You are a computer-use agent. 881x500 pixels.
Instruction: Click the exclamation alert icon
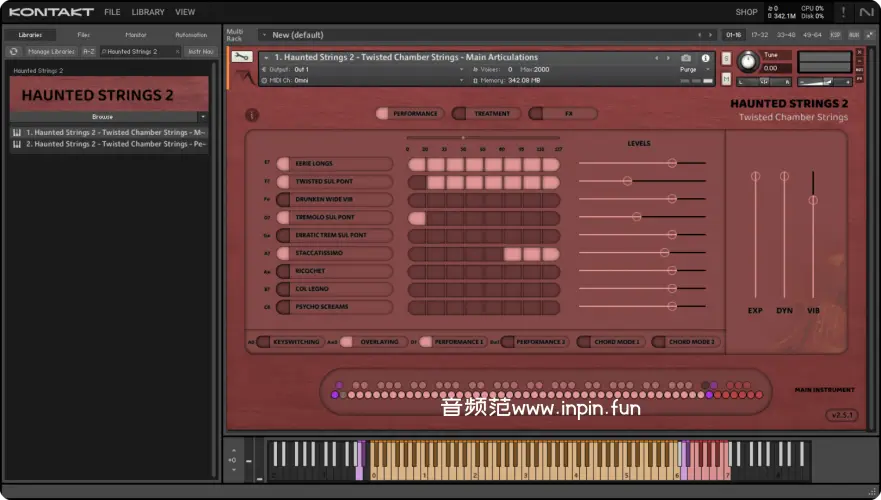pyautogui.click(x=843, y=12)
